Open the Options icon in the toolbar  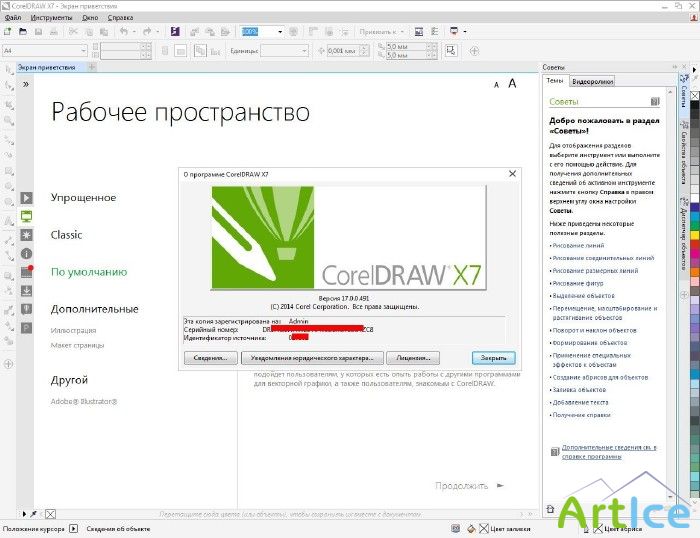[434, 32]
